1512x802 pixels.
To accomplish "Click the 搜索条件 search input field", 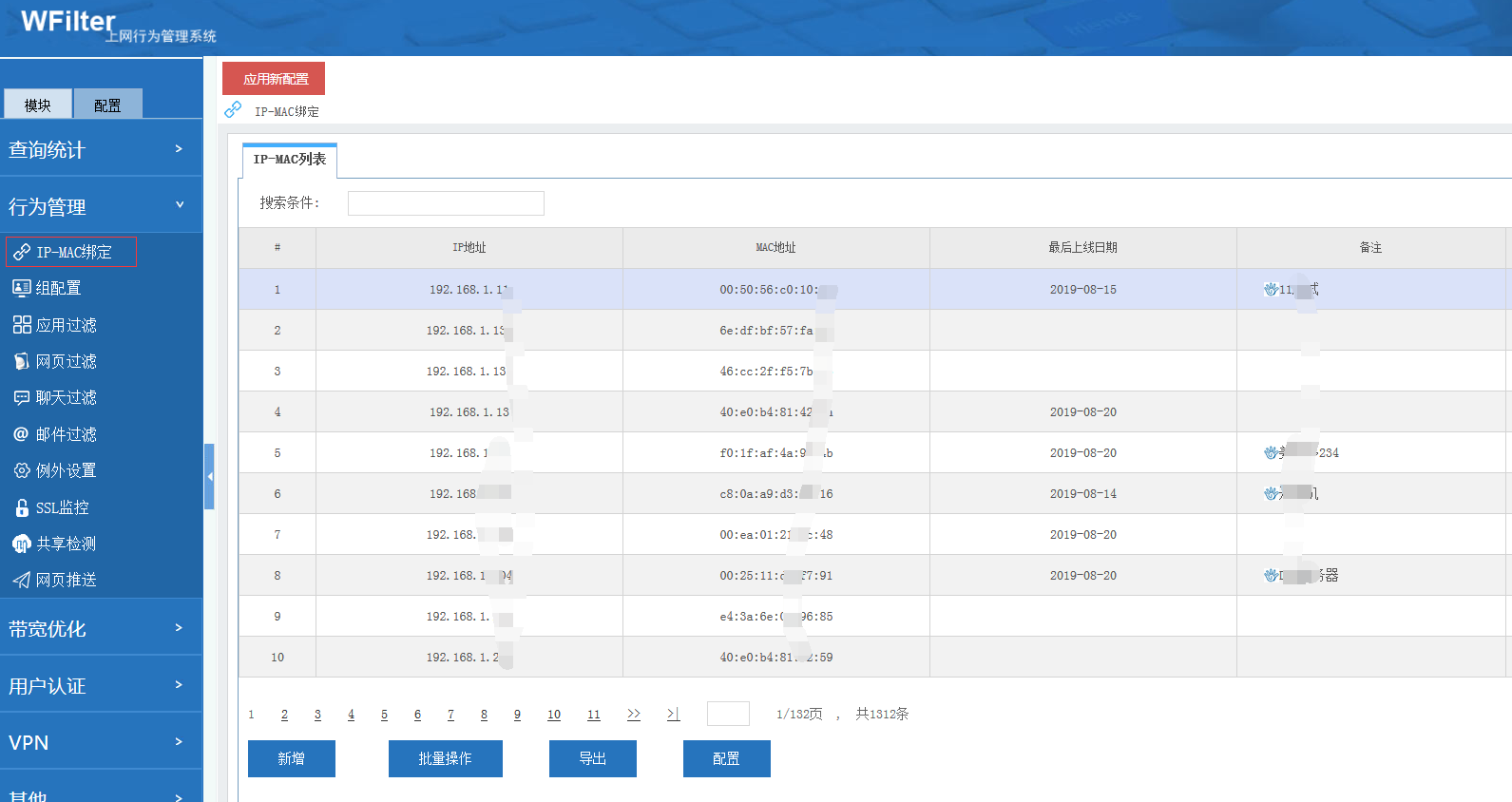I will click(446, 203).
